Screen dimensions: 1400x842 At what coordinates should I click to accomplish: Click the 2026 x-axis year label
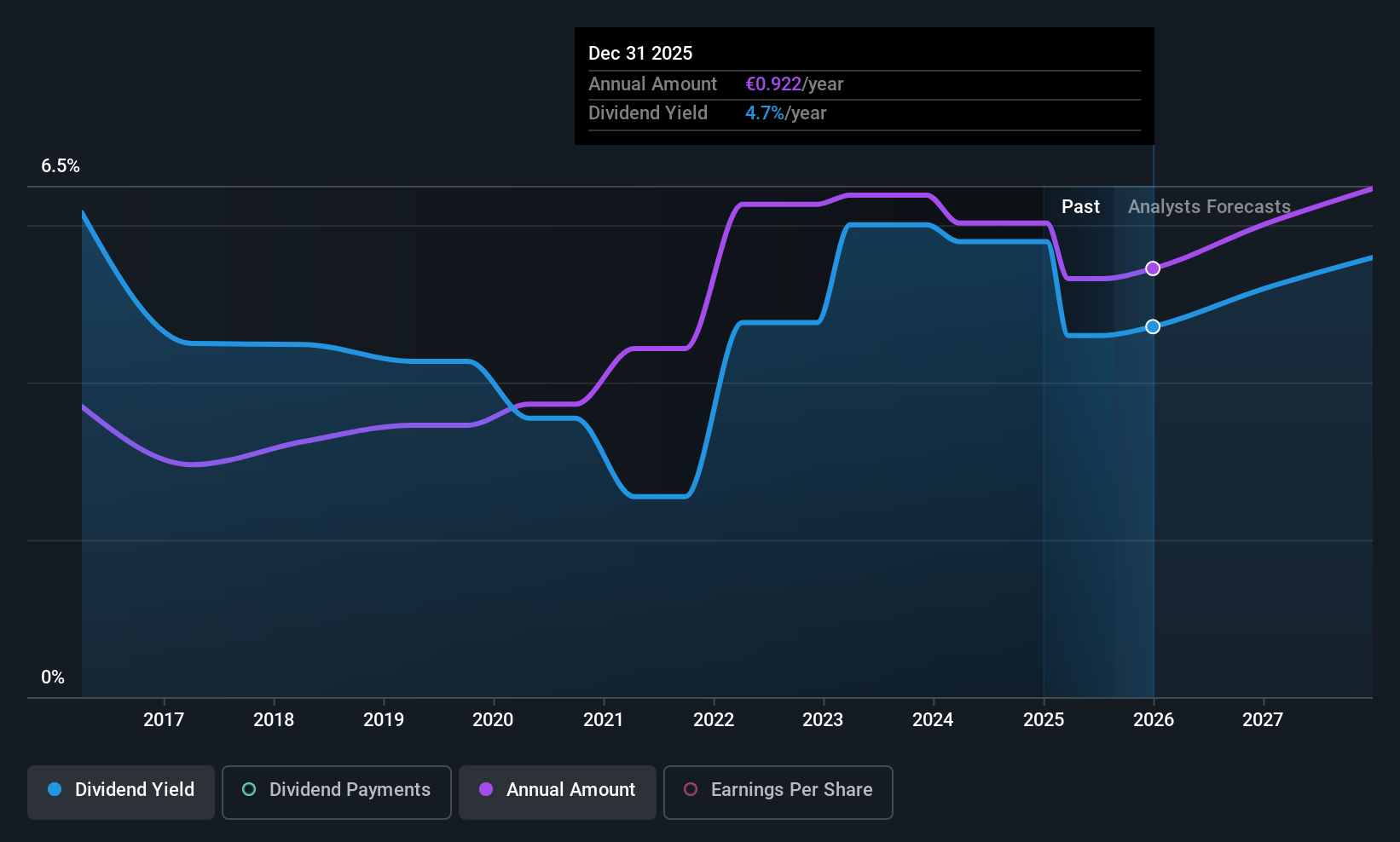(1154, 720)
